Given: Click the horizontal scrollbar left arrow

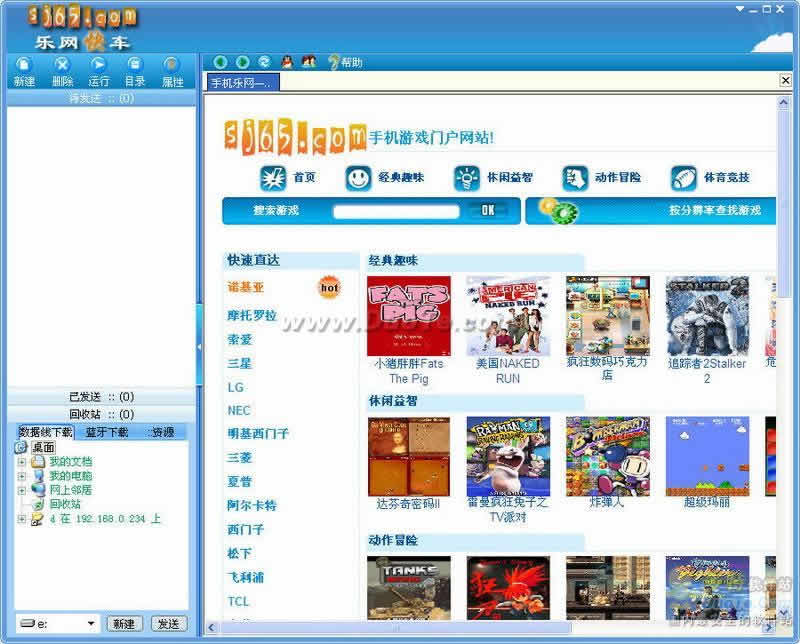Looking at the screenshot, I should point(212,628).
